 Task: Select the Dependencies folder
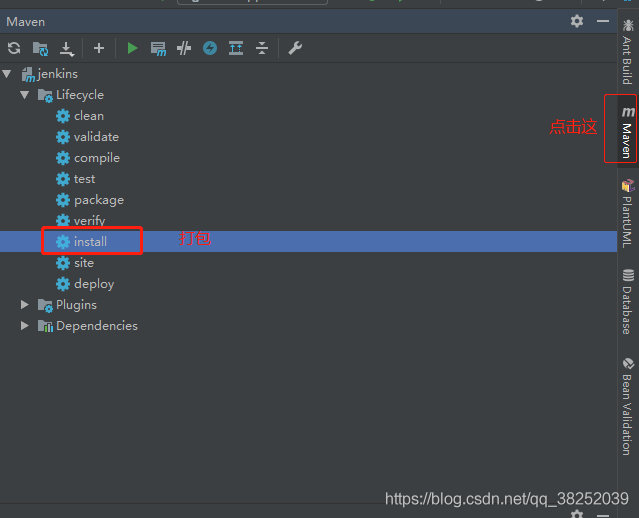tap(308, 326)
